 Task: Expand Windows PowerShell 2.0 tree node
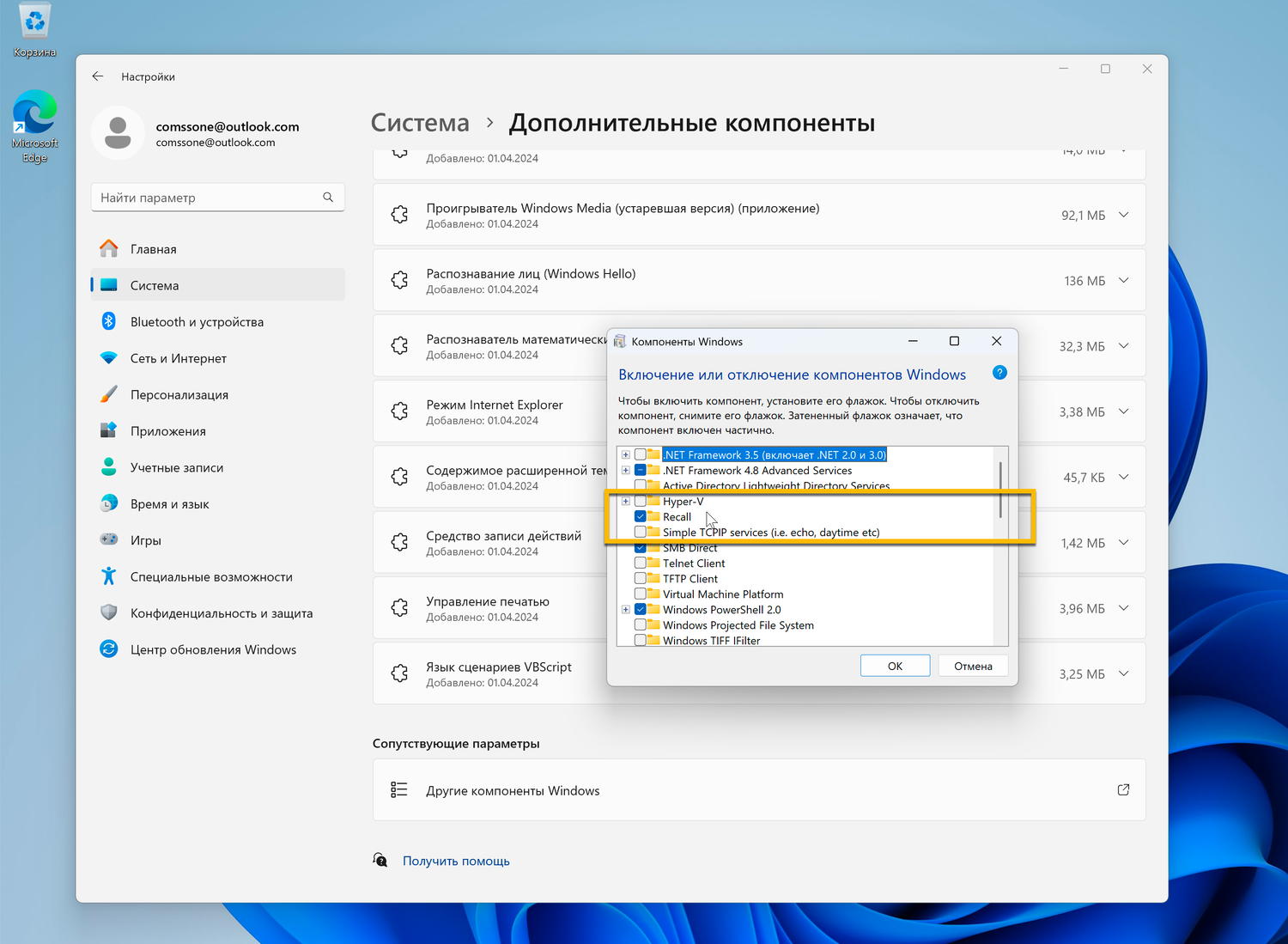click(626, 610)
